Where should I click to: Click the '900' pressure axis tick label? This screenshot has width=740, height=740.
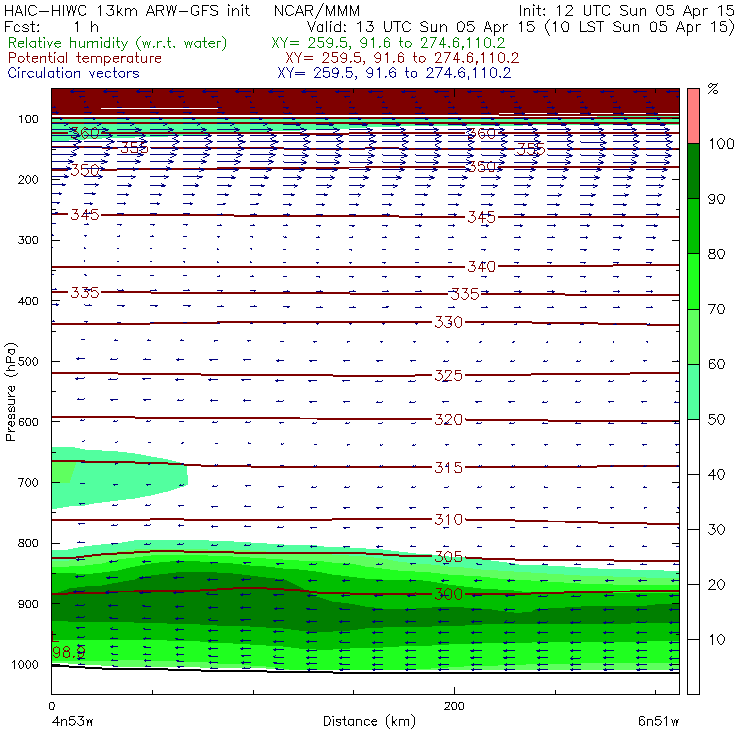point(28,604)
